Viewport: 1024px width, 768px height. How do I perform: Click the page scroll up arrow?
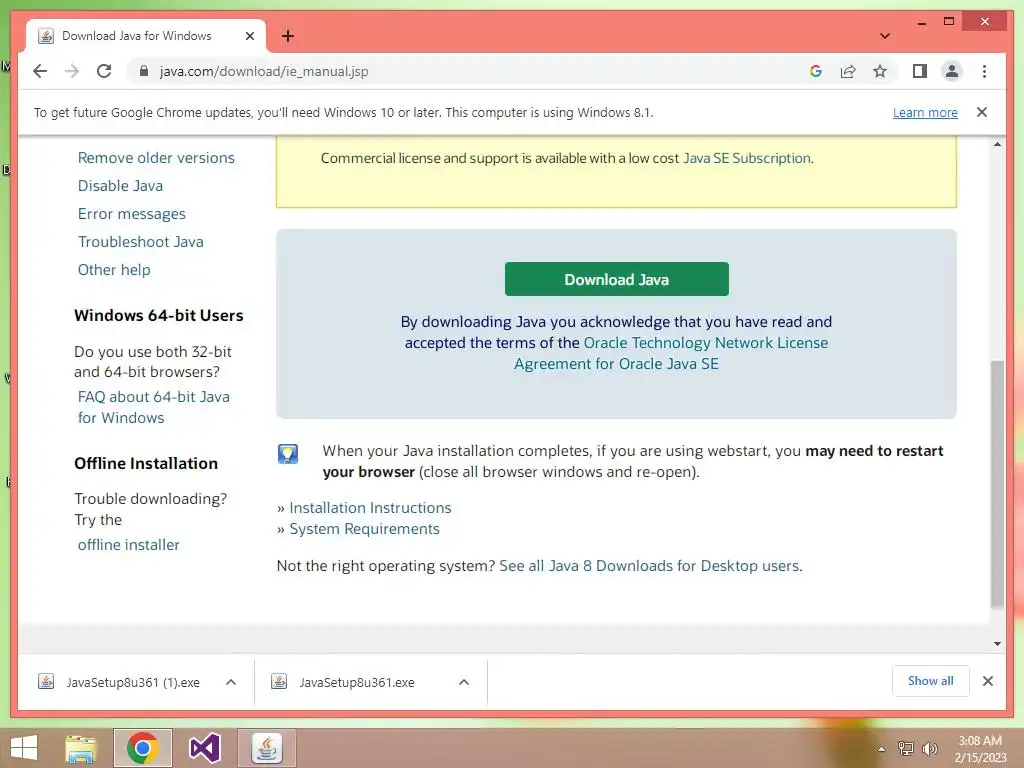(997, 144)
